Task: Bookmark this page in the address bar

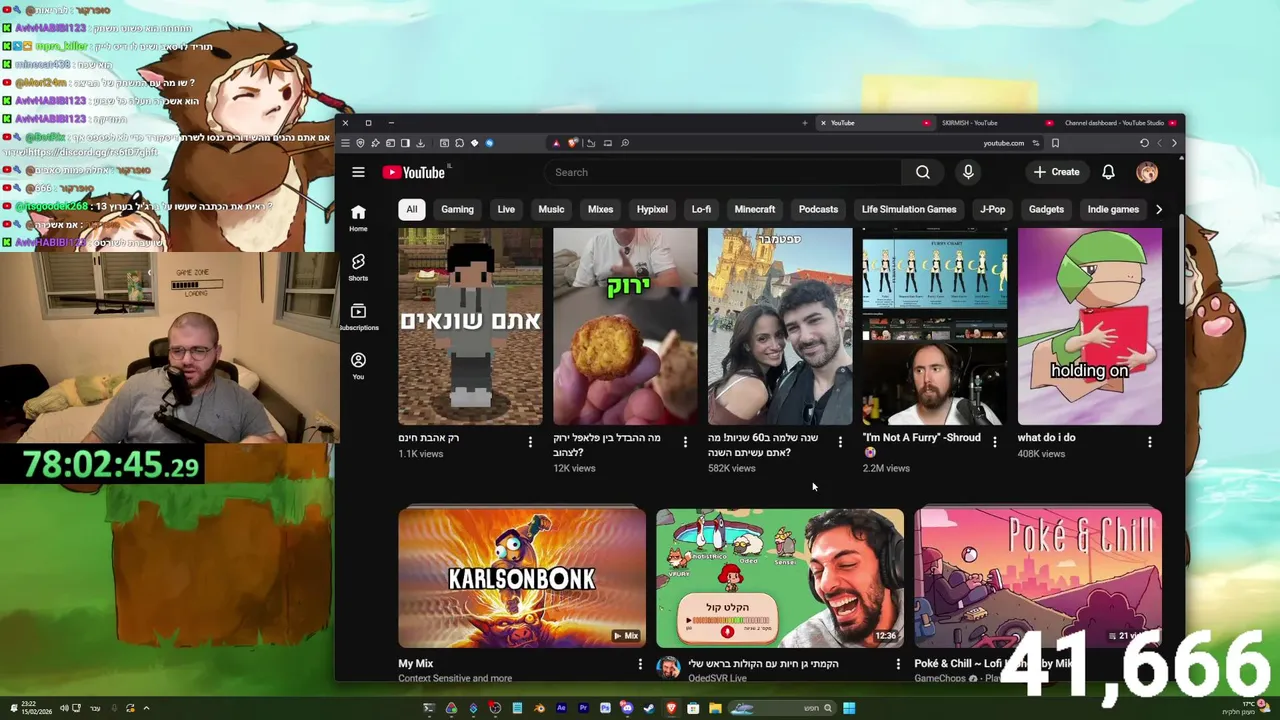Action: coord(1055,143)
